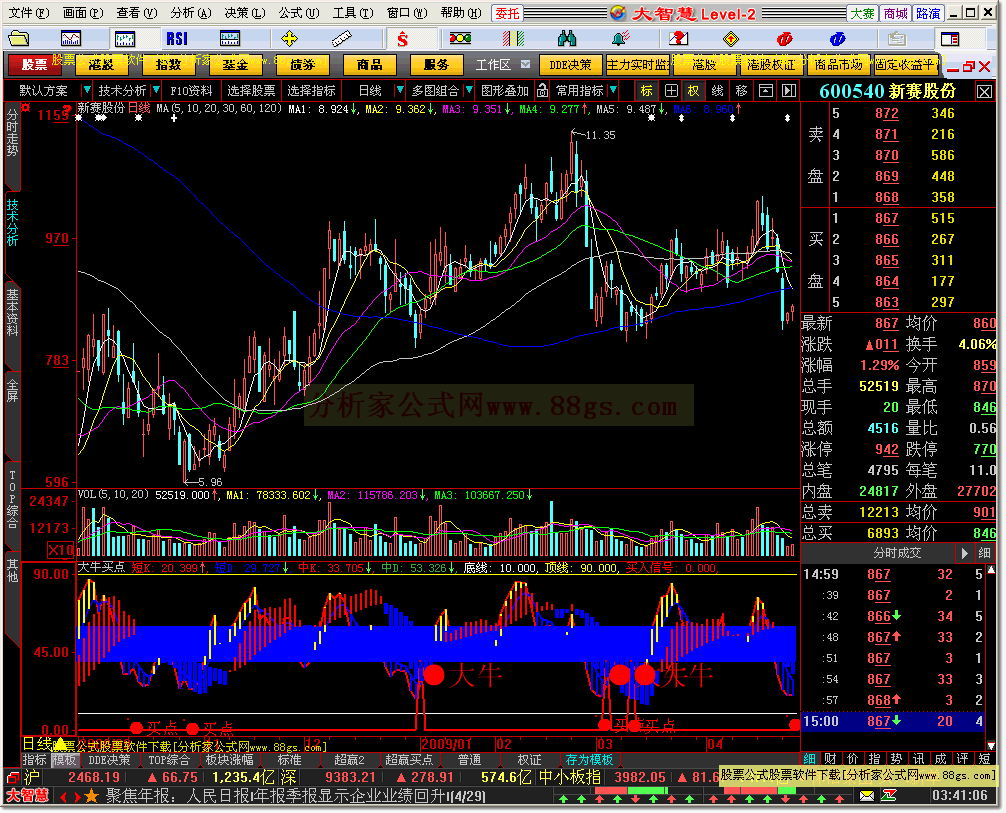Viewport: 1006px width, 813px height.
Task: Switch to the TOP综合 bottom tab
Action: [169, 760]
